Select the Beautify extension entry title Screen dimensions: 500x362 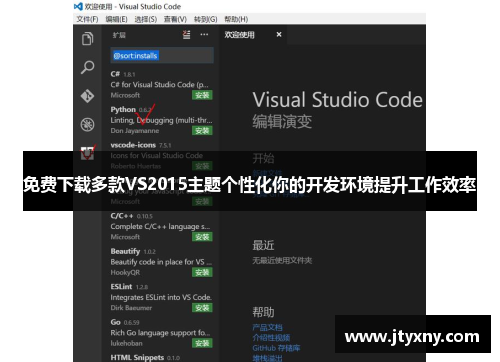pyautogui.click(x=125, y=251)
